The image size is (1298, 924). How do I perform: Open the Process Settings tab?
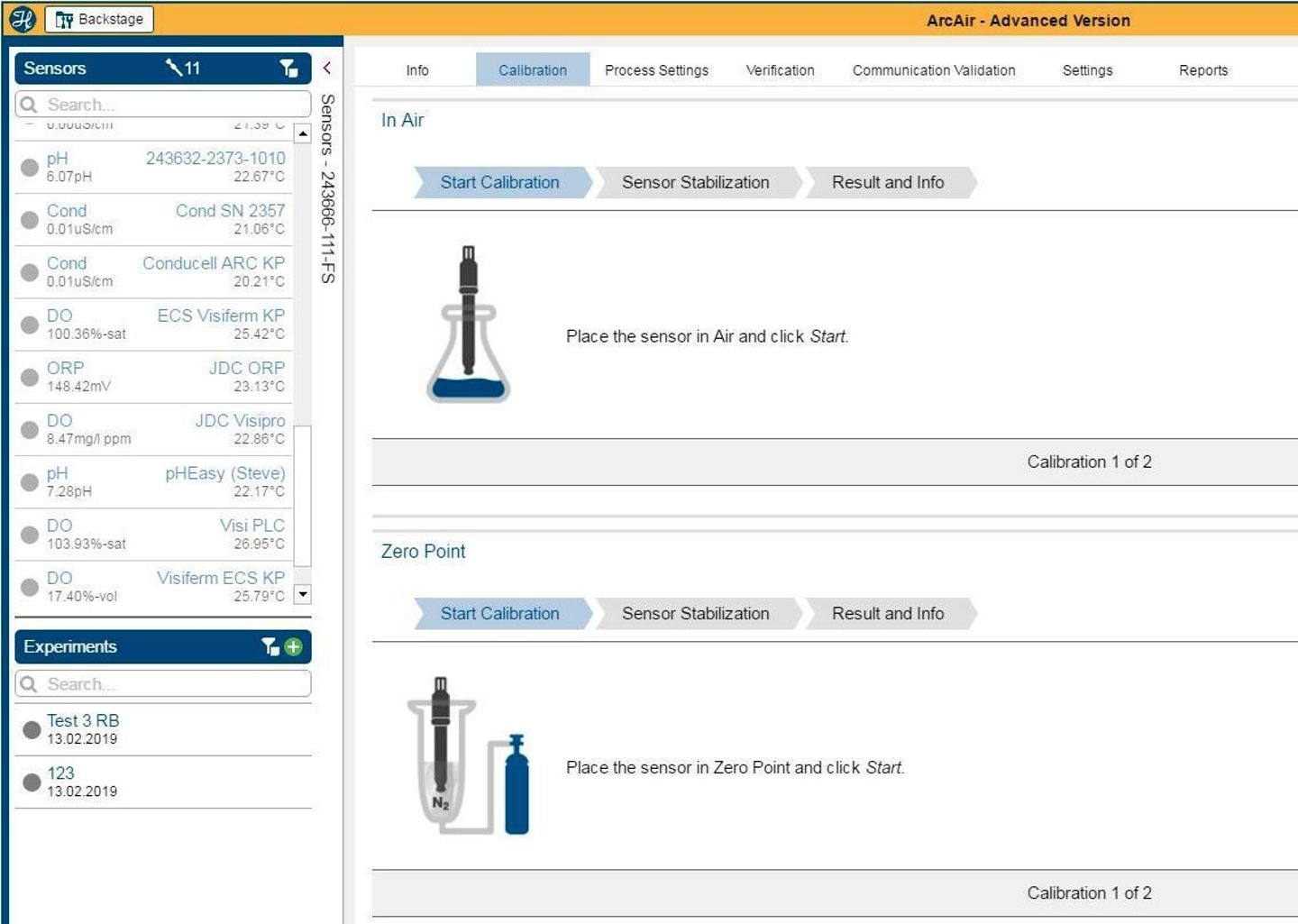(656, 70)
